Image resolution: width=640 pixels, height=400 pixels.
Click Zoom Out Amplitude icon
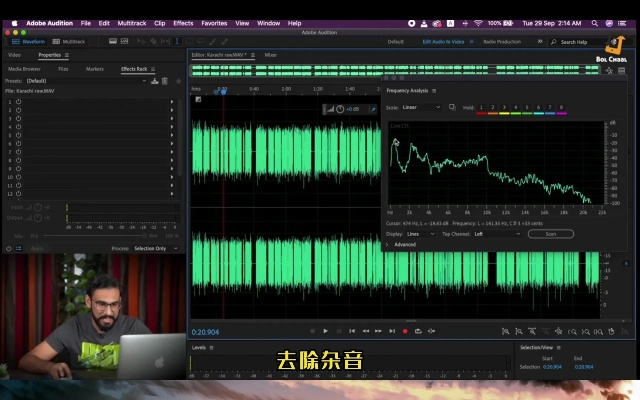point(518,331)
